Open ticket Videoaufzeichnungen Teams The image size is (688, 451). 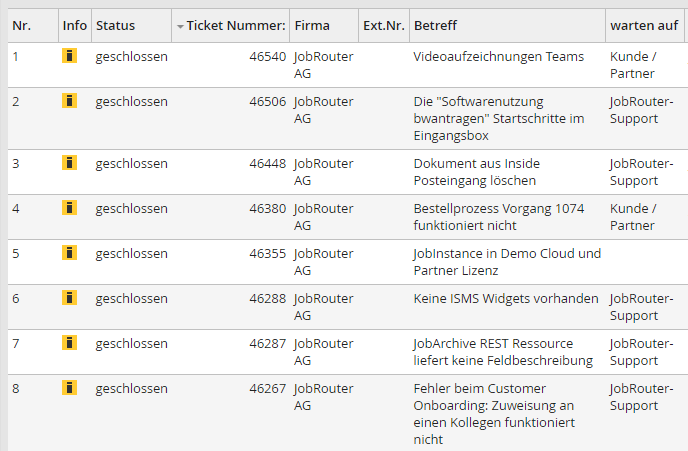coord(498,57)
